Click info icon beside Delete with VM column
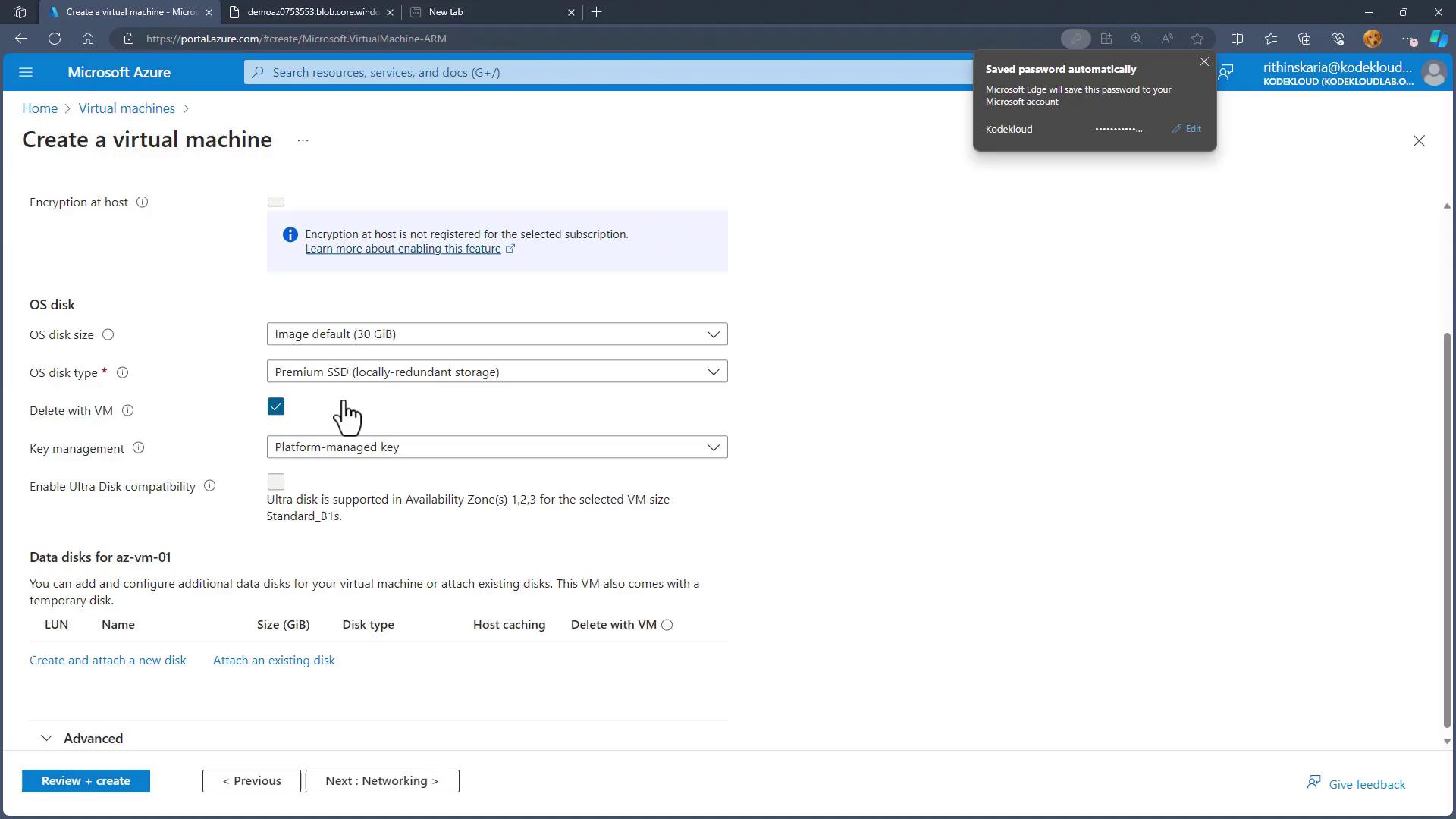 tap(667, 625)
